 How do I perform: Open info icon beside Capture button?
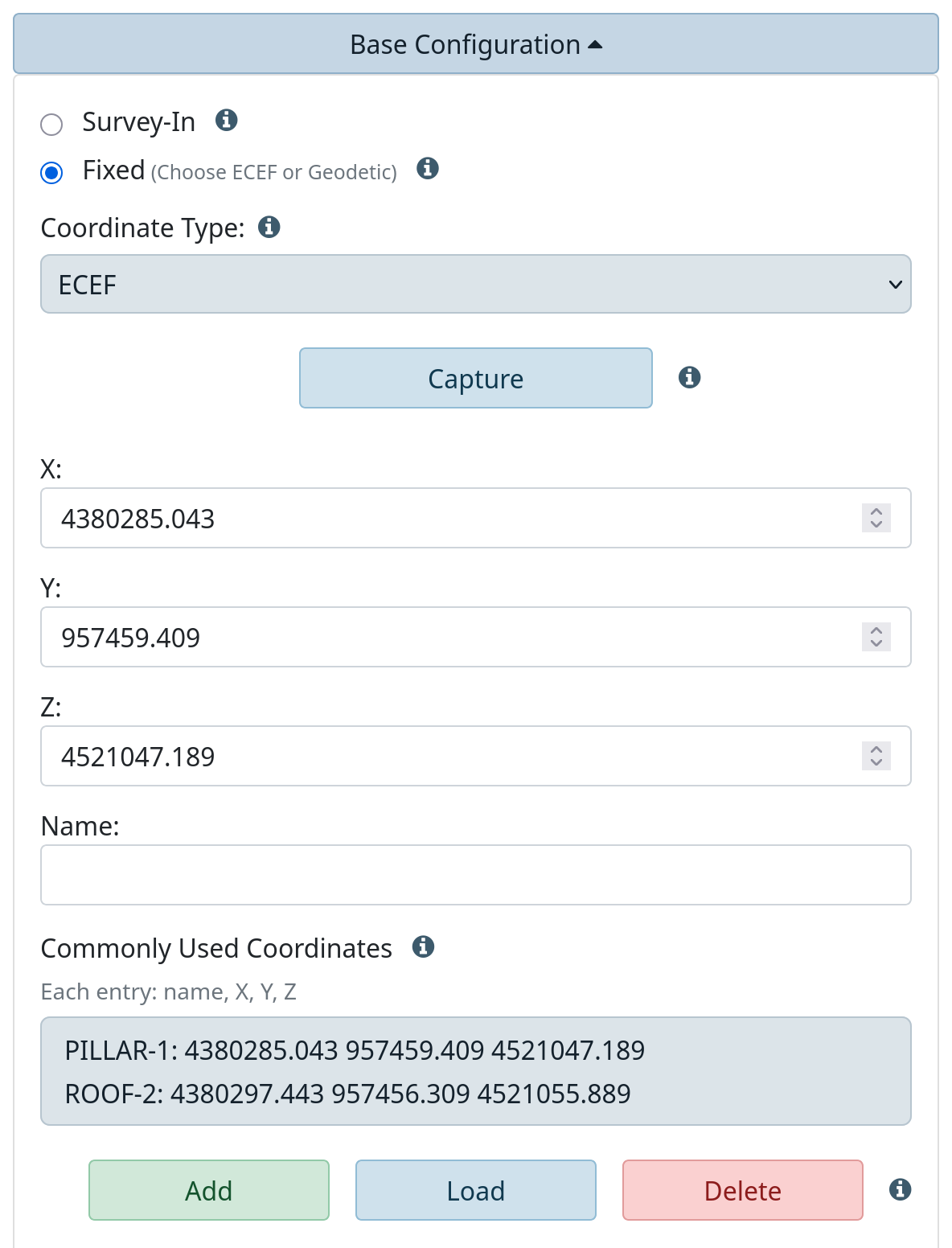690,377
